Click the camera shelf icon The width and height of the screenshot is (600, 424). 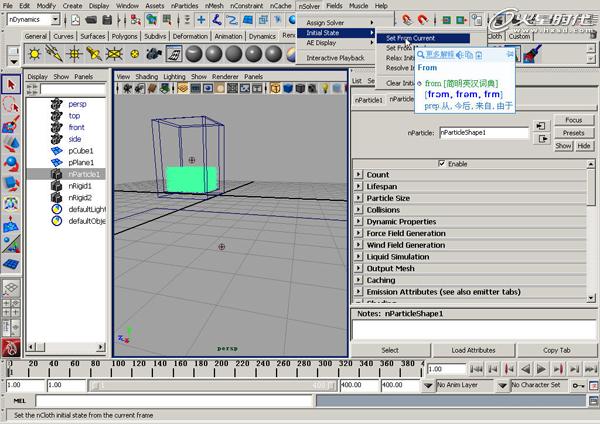click(x=154, y=54)
